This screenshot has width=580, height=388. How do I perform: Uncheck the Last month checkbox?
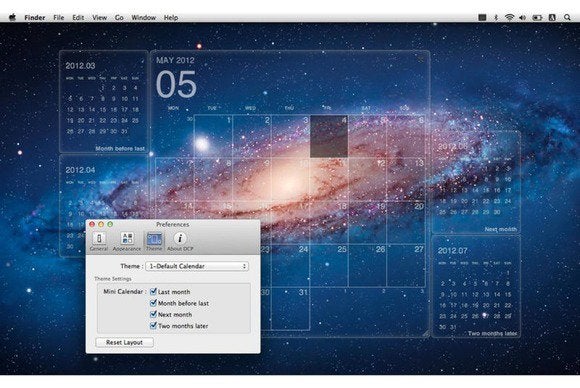(153, 291)
